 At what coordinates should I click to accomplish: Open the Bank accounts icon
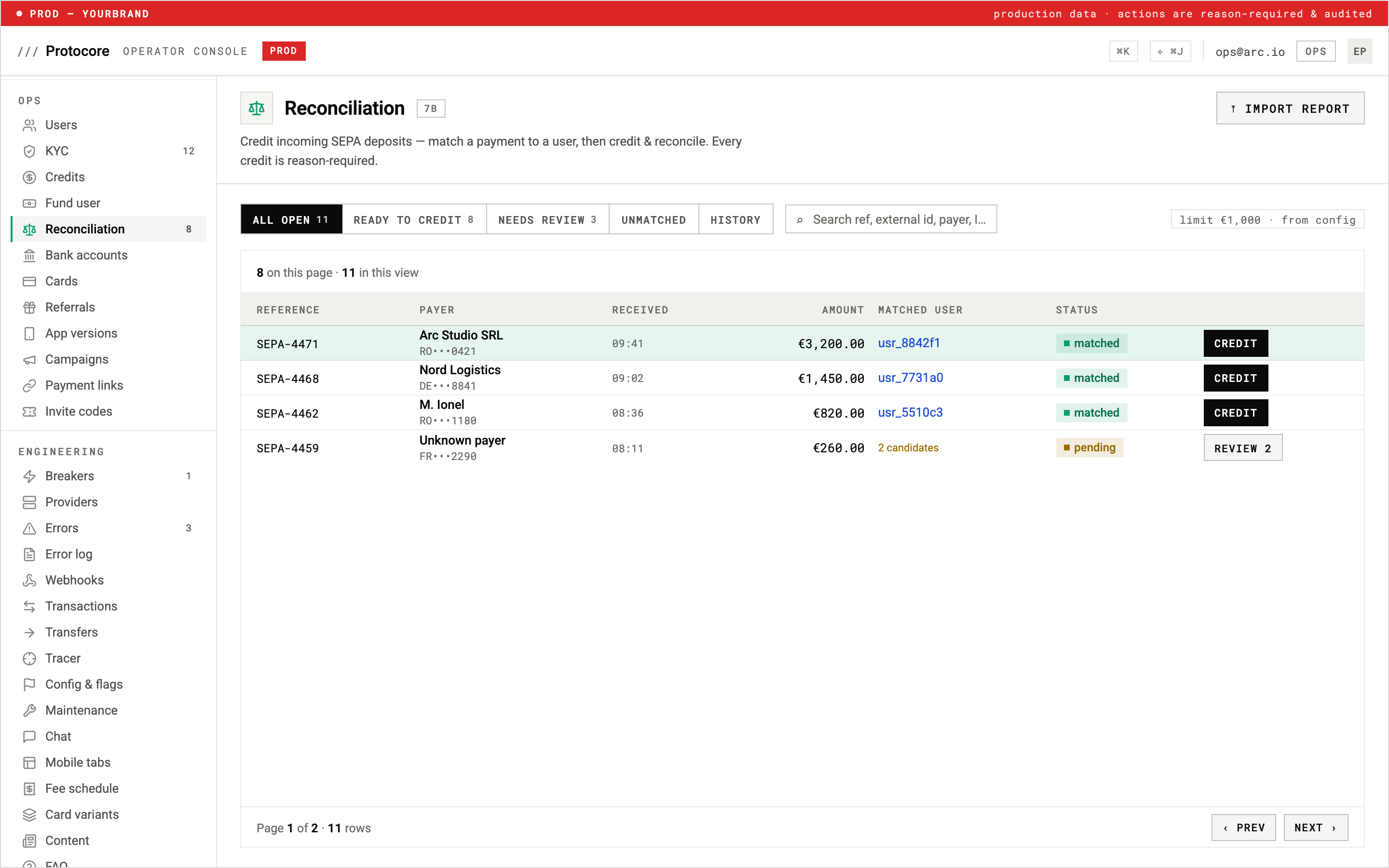(29, 255)
